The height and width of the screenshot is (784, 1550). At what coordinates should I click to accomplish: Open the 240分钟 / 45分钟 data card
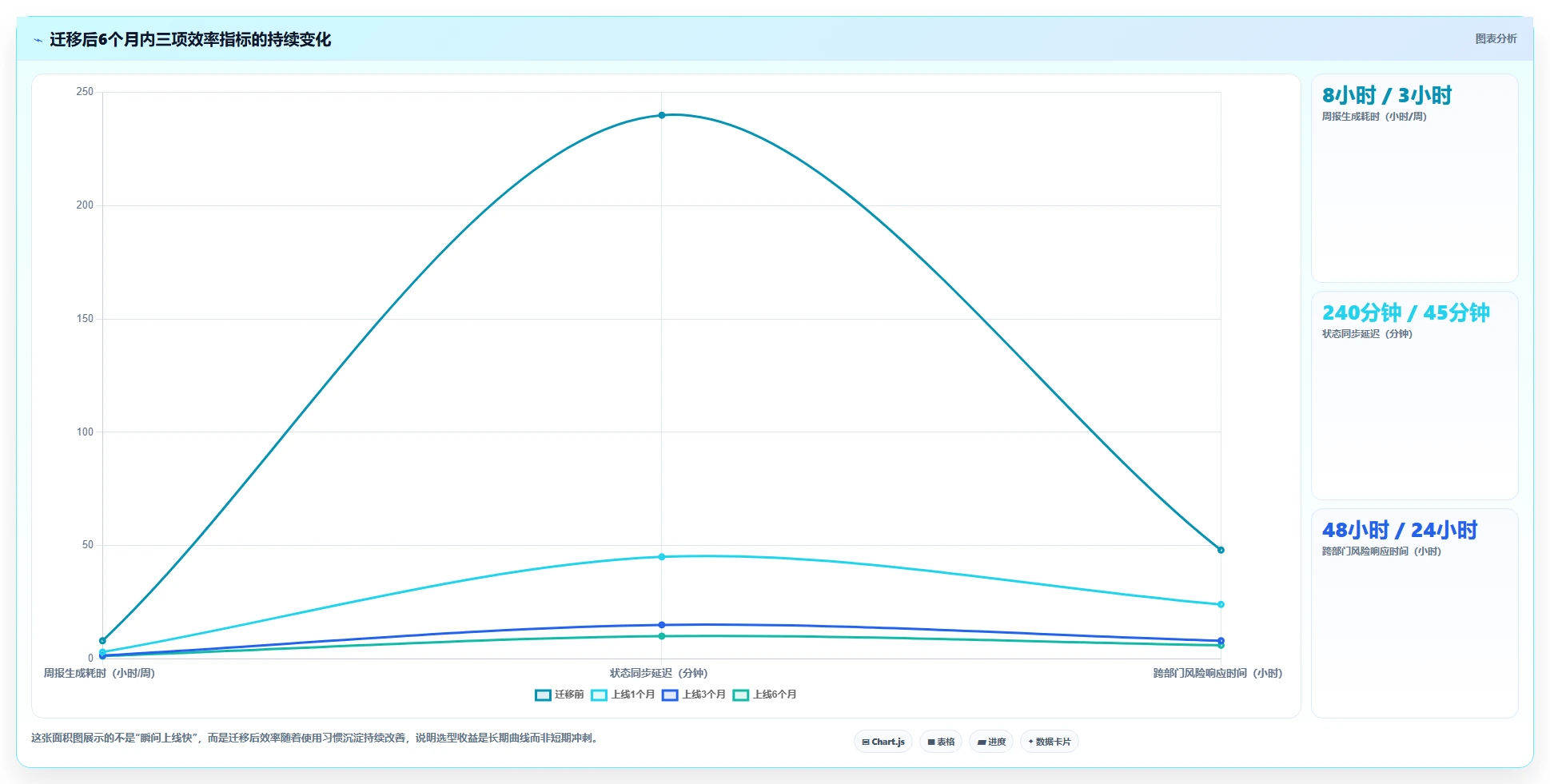click(x=1415, y=396)
